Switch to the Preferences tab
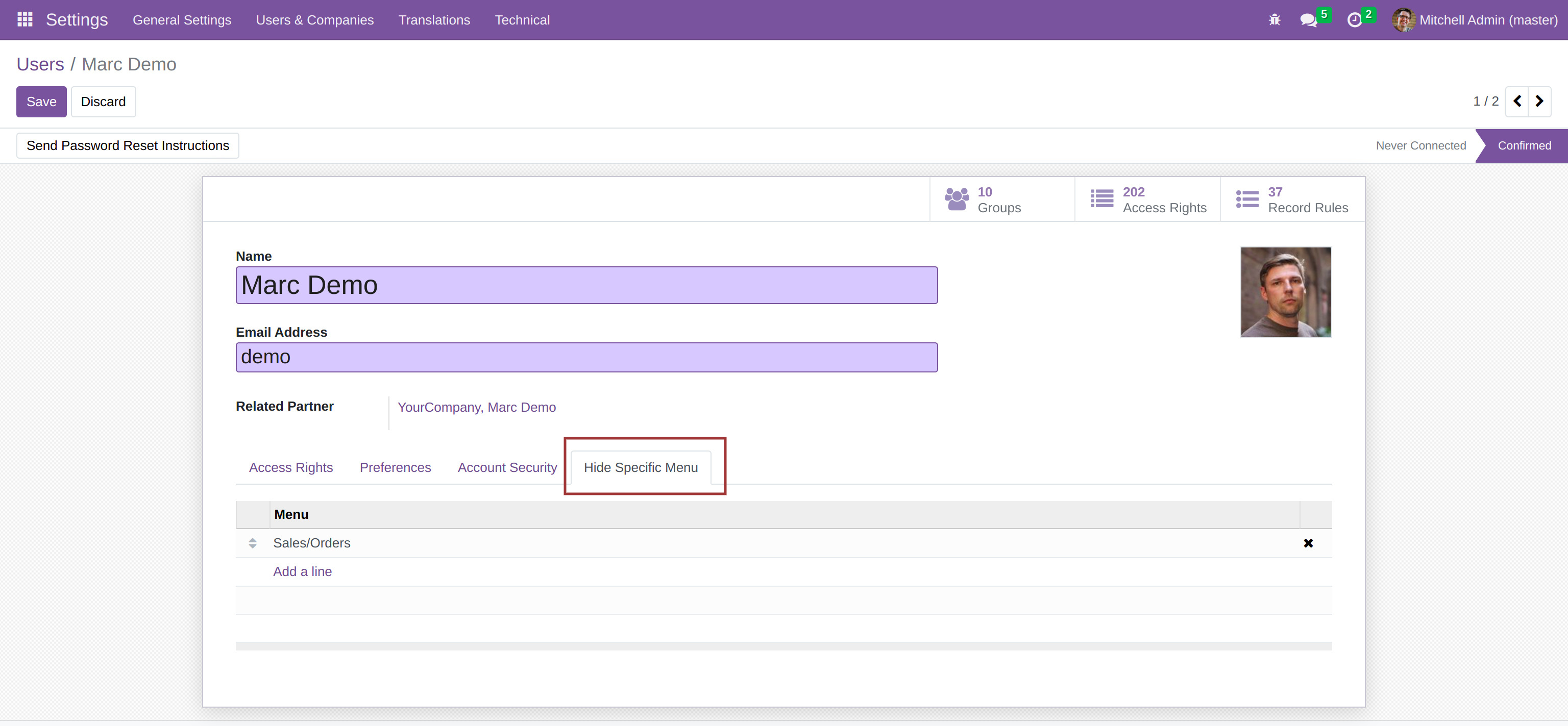The width and height of the screenshot is (1568, 726). pos(395,467)
